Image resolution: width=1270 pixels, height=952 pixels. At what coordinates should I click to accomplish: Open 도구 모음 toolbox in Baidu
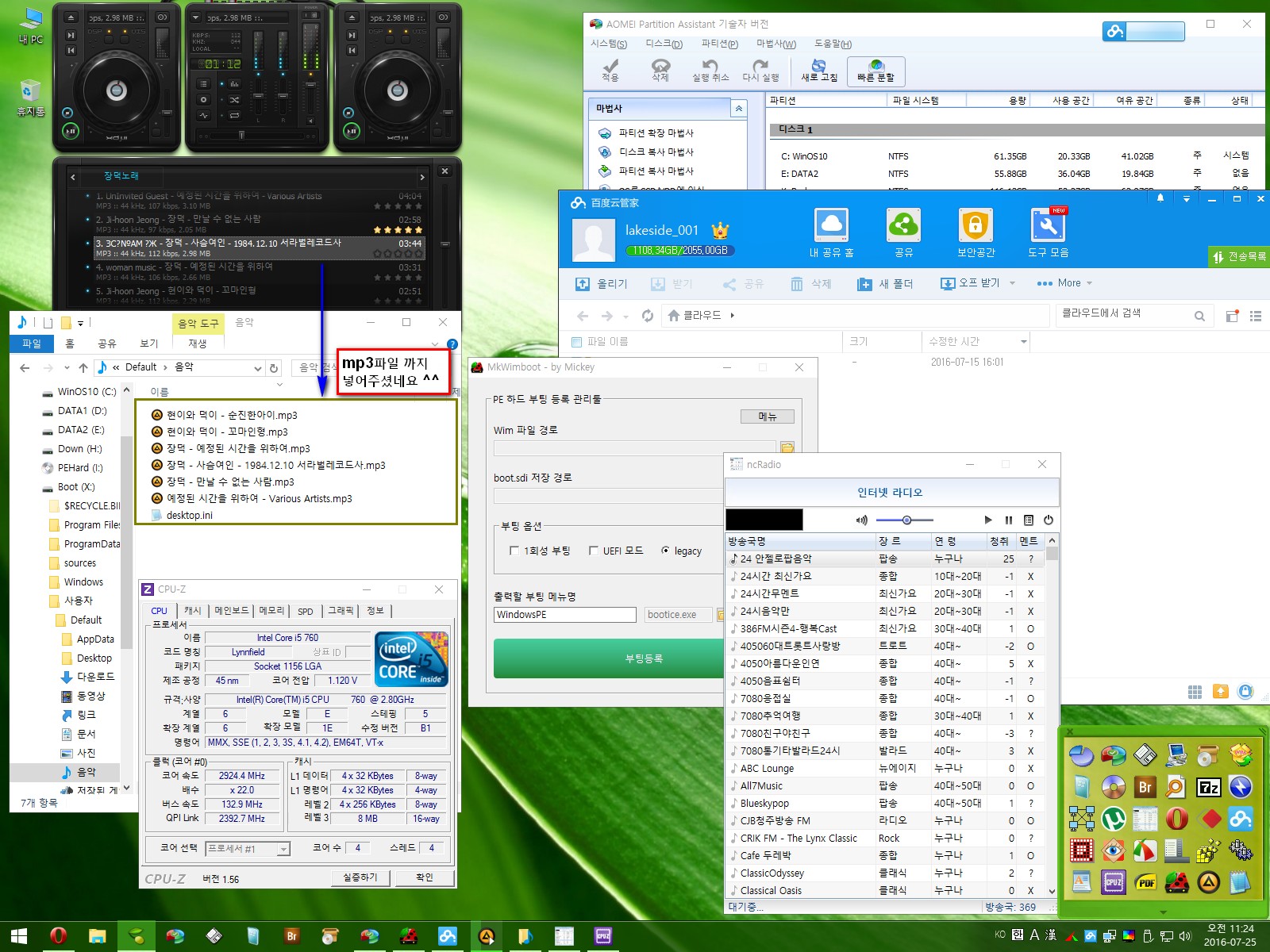(x=1048, y=232)
